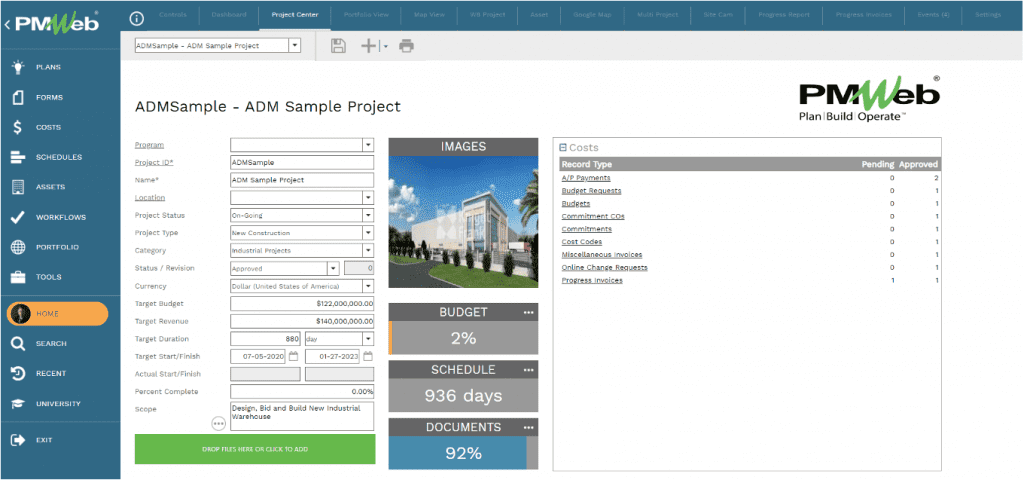Click the Drop Files Here or Click to Add button
This screenshot has height=480, width=1024.
pos(255,449)
